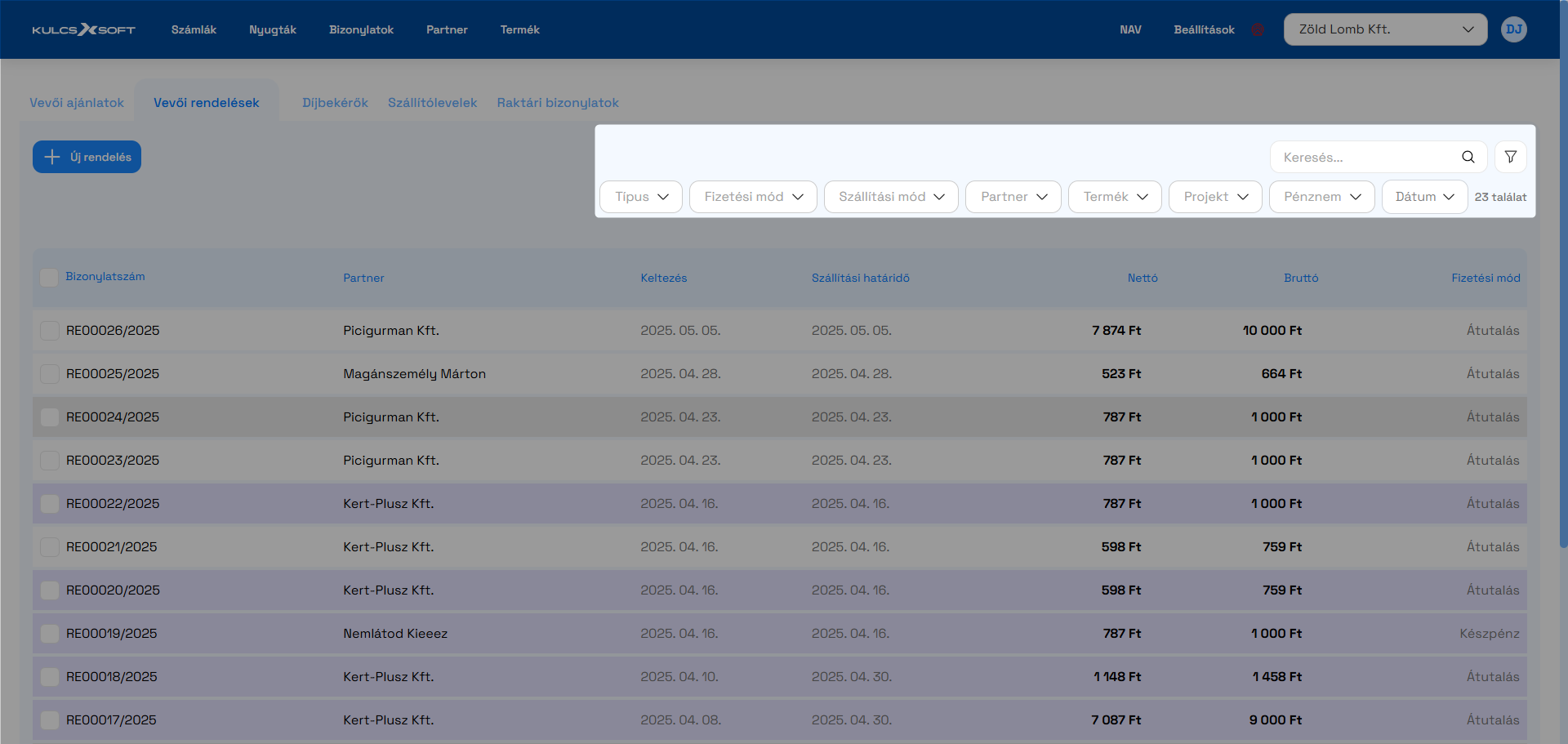Tick the select-all checkbox in table header
The width and height of the screenshot is (1568, 744).
point(49,277)
